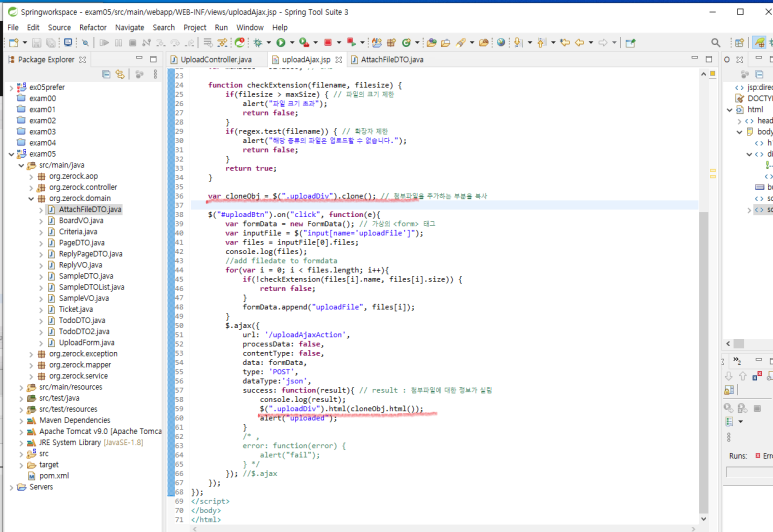Click the Suspend debug toolbar icon
The image size is (773, 532).
(118, 43)
